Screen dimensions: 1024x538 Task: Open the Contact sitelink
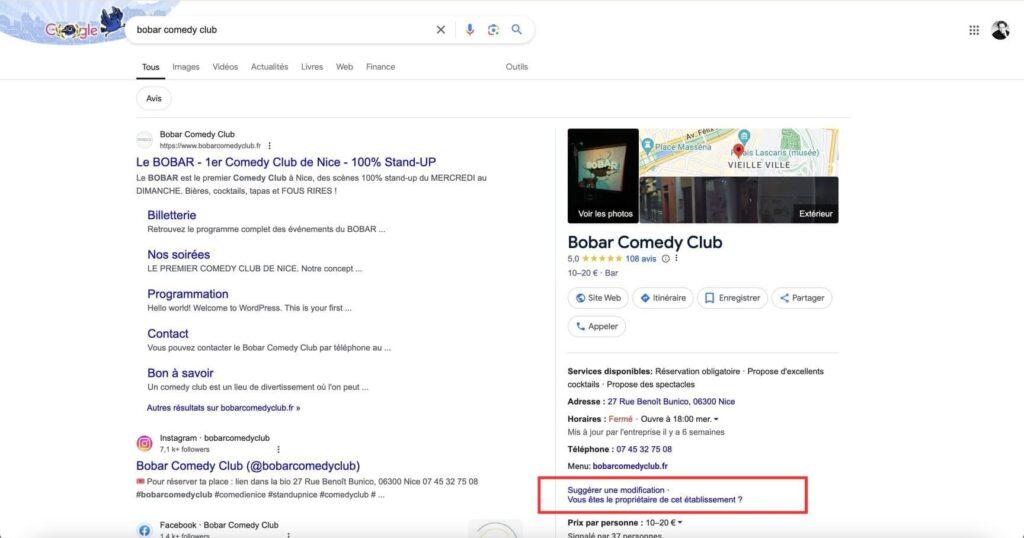coord(168,334)
